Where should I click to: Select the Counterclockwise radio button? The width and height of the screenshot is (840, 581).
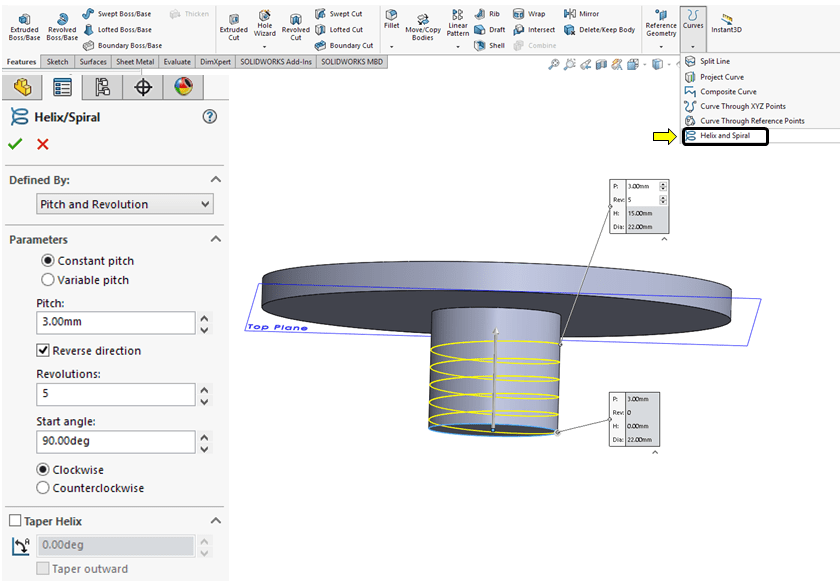tap(43, 488)
